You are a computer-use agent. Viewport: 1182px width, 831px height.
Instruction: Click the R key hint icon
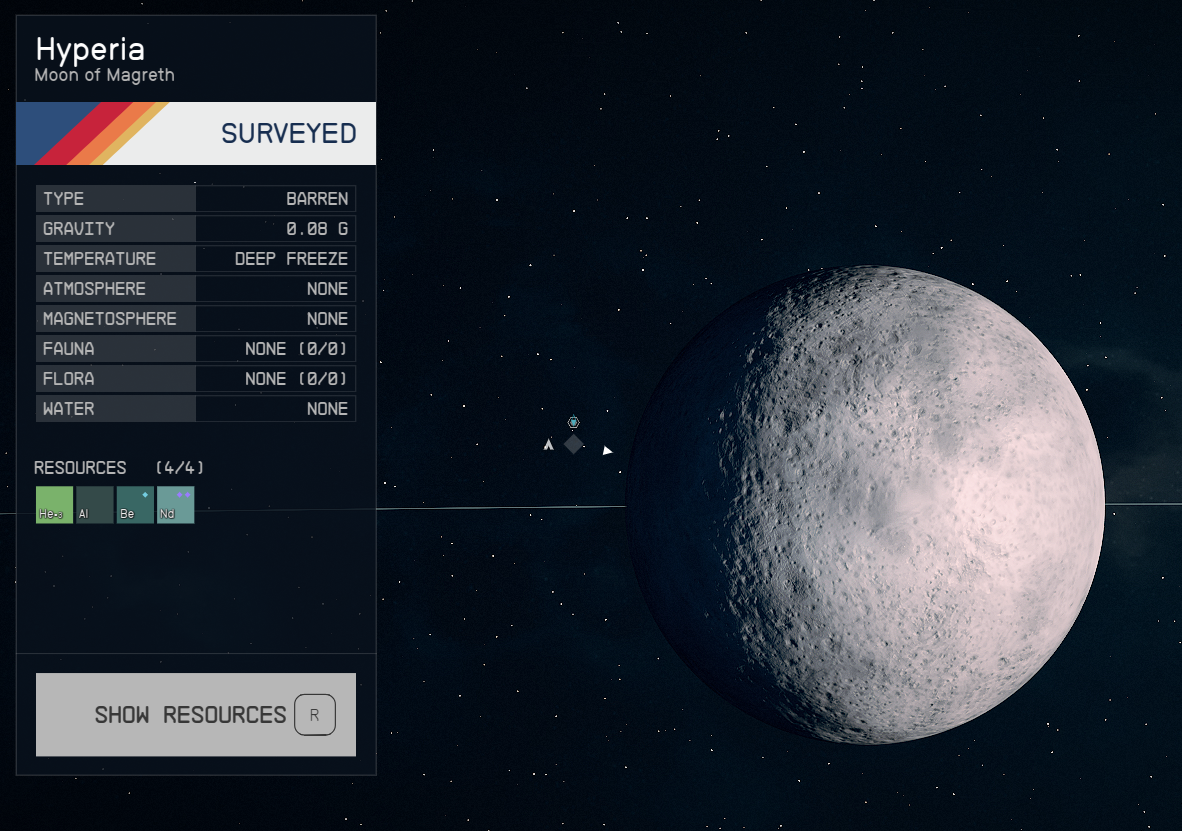pos(314,715)
